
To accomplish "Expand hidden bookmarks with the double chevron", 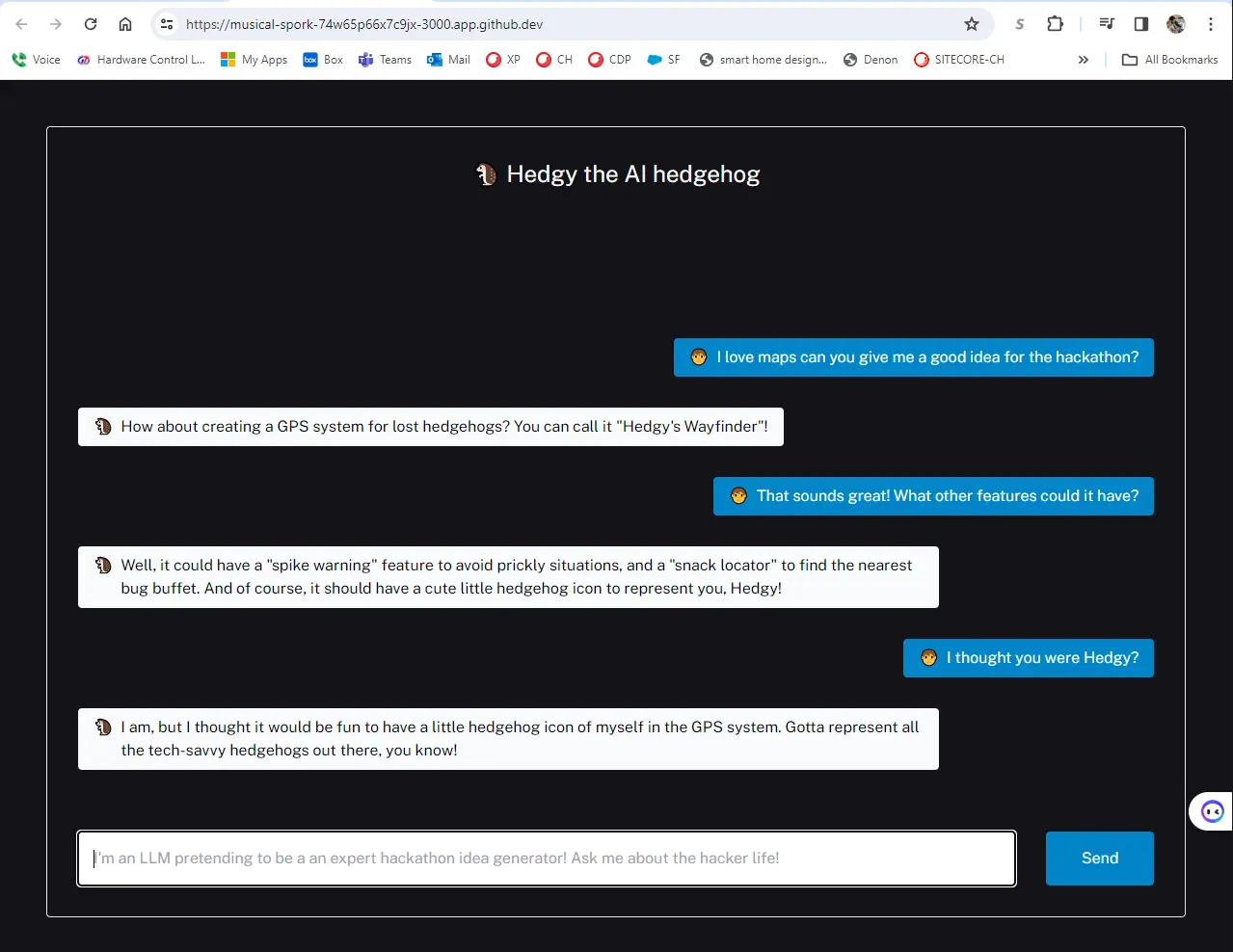I will [1083, 60].
